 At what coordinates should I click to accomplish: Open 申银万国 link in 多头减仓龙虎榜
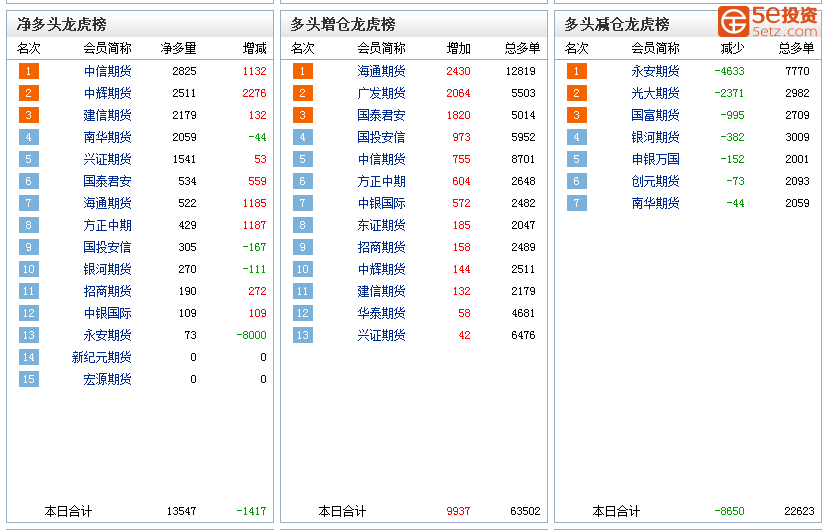[x=656, y=159]
